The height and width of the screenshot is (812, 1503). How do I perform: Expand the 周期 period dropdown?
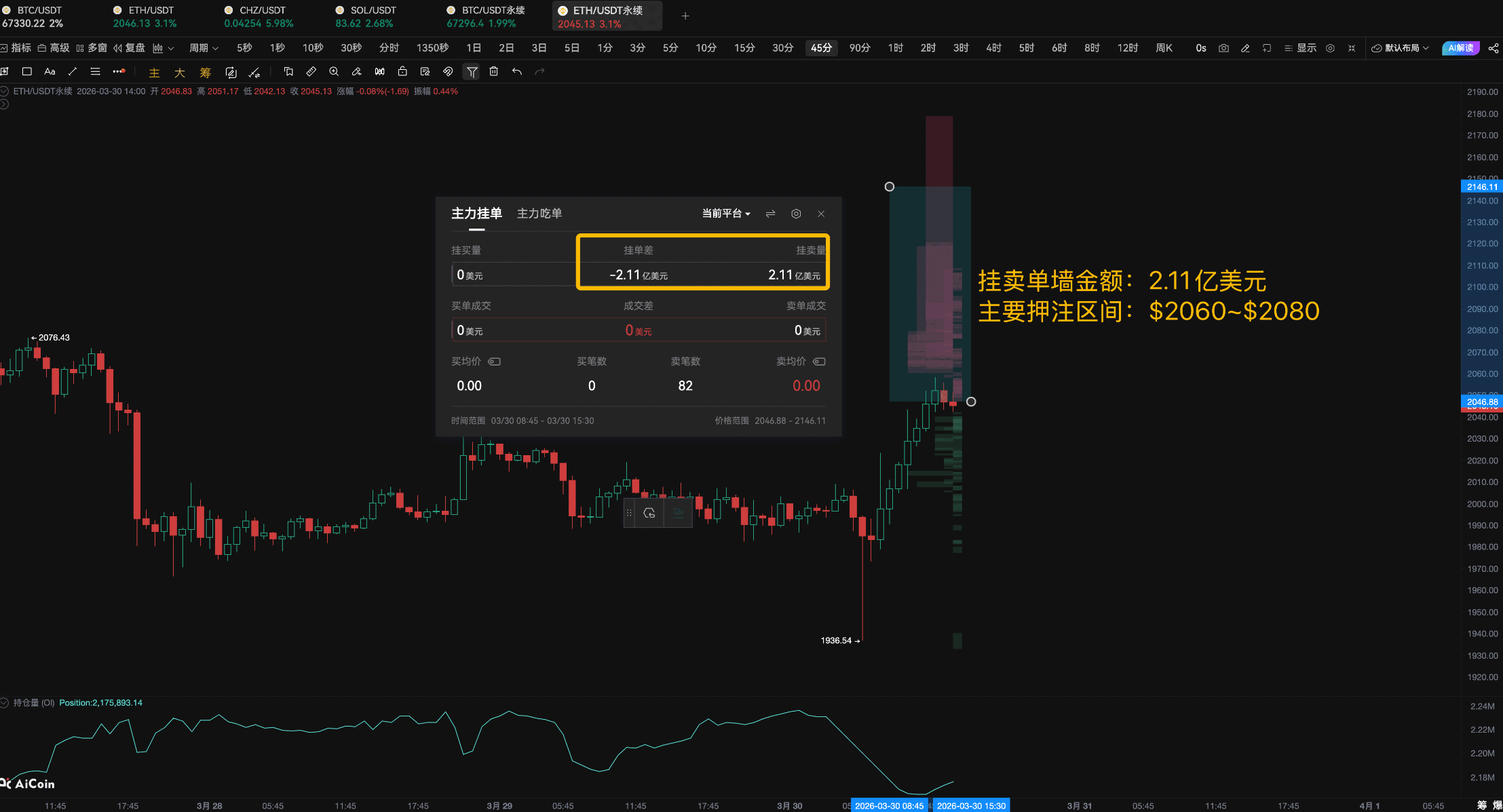204,48
